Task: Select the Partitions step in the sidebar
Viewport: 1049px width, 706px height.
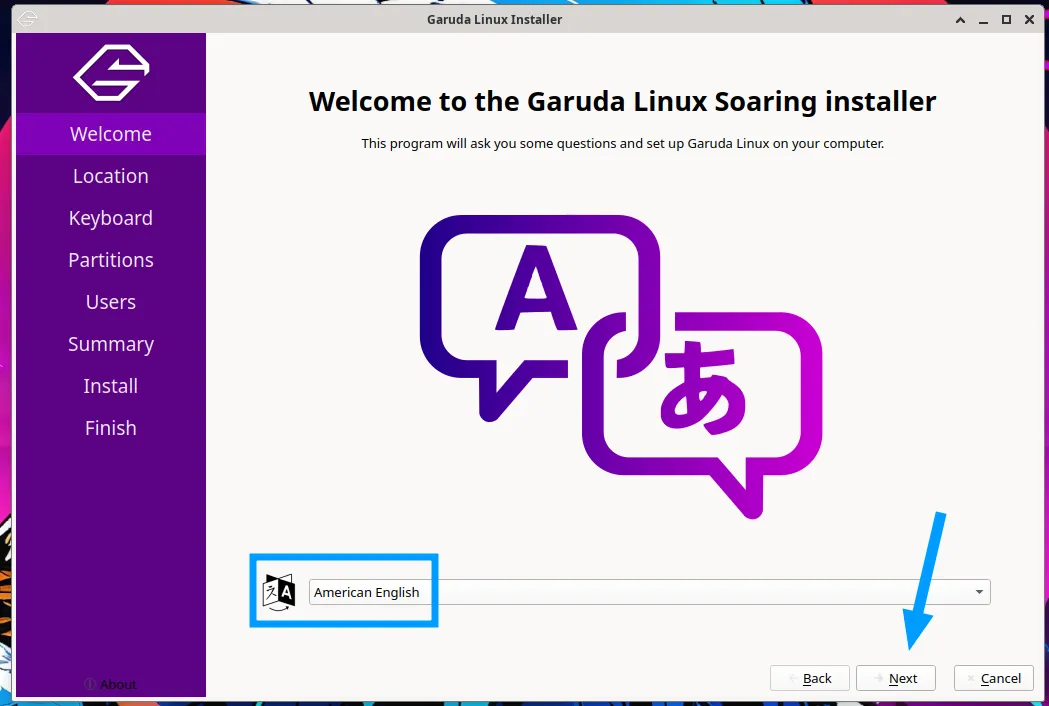Action: pos(111,260)
